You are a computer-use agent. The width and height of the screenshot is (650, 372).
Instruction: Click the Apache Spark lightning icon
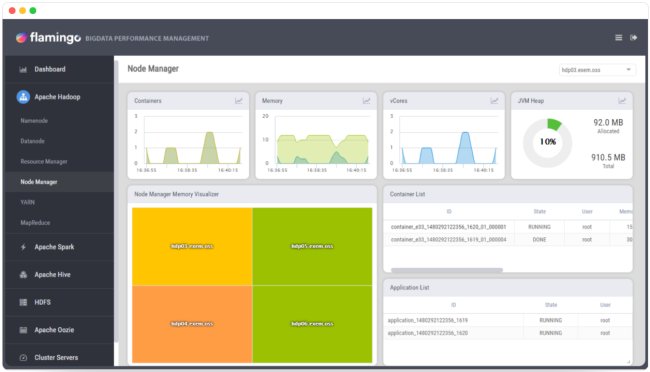(x=23, y=247)
